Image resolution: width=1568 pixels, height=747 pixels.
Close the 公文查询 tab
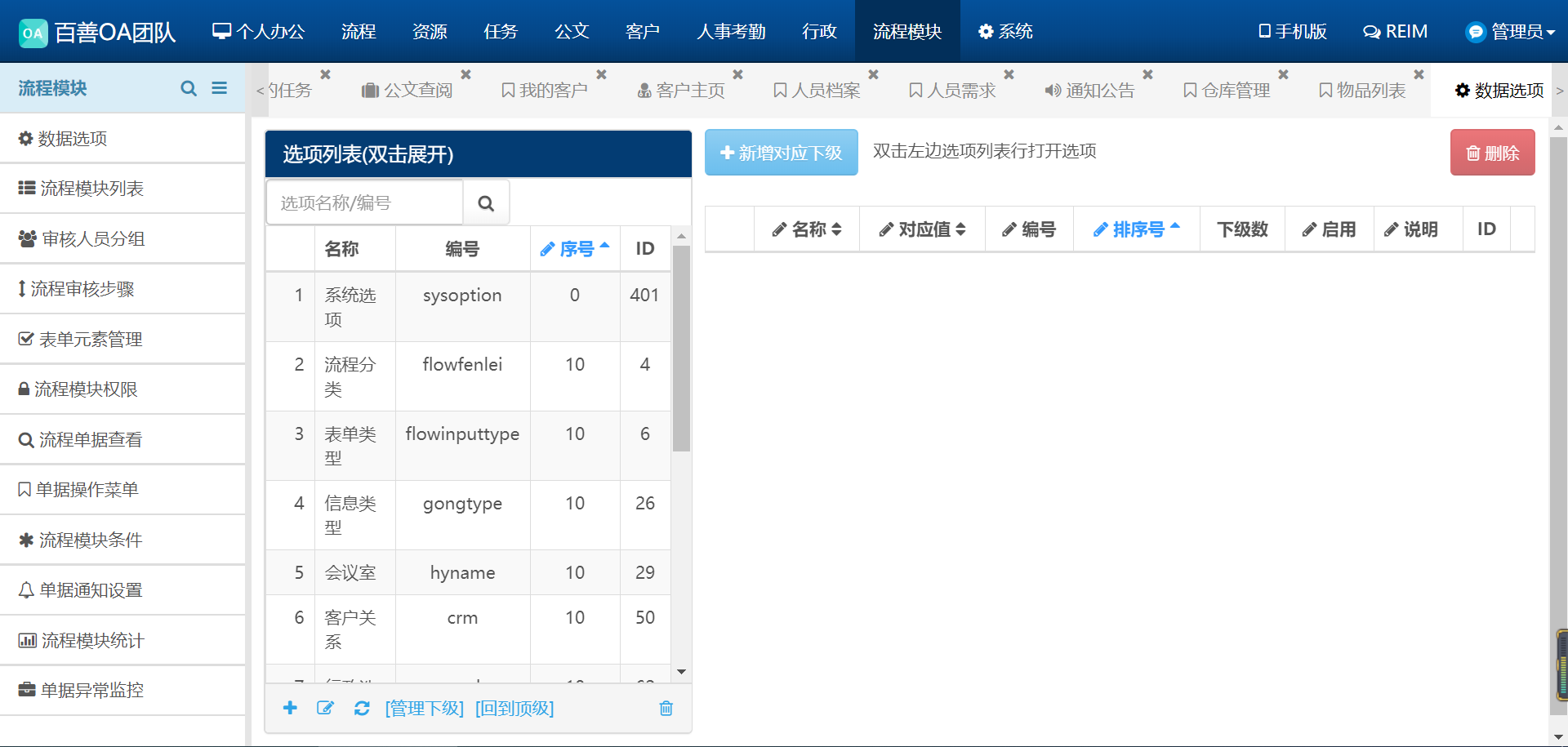465,74
